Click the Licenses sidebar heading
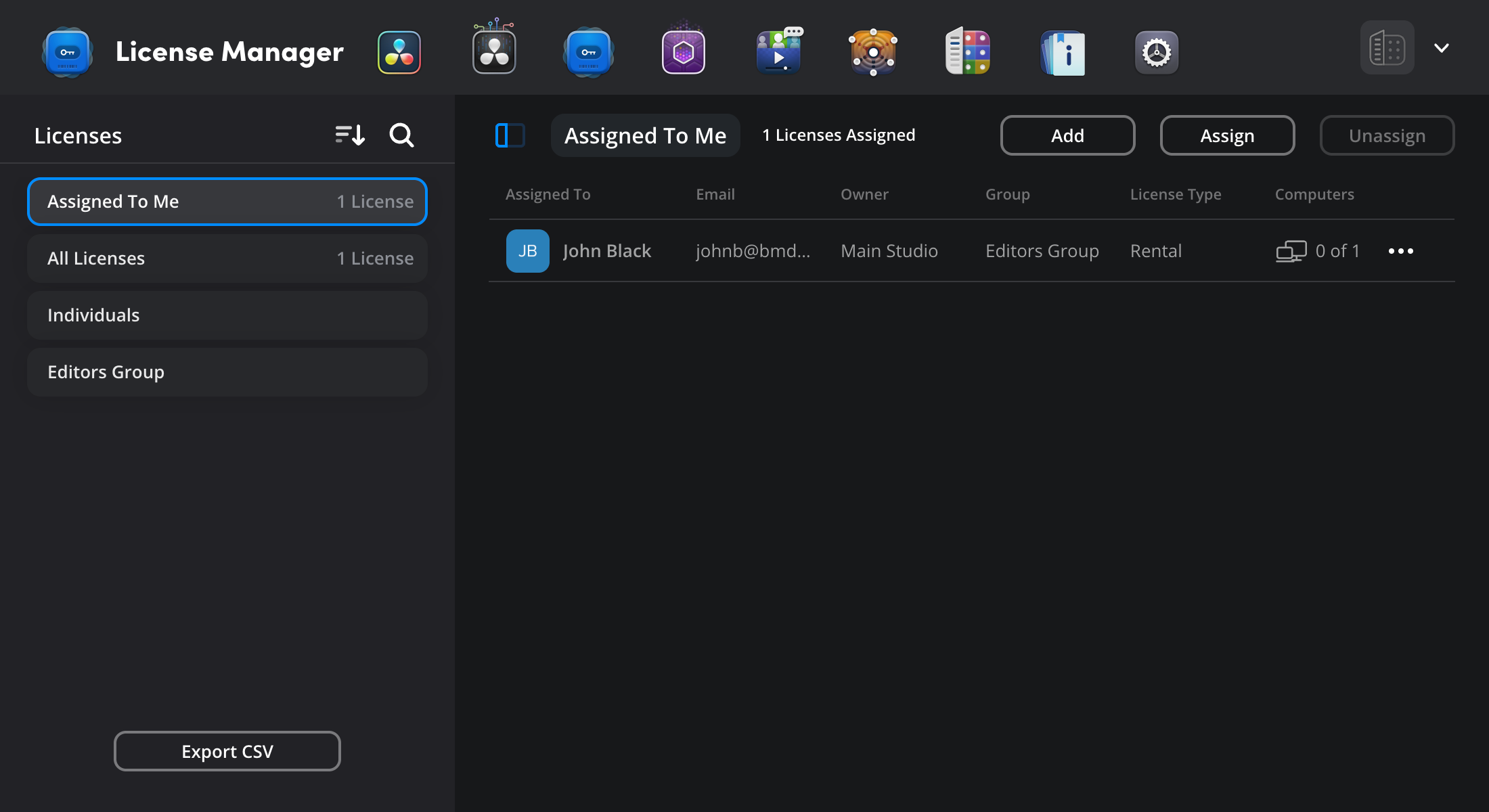This screenshot has height=812, width=1489. pyautogui.click(x=78, y=135)
